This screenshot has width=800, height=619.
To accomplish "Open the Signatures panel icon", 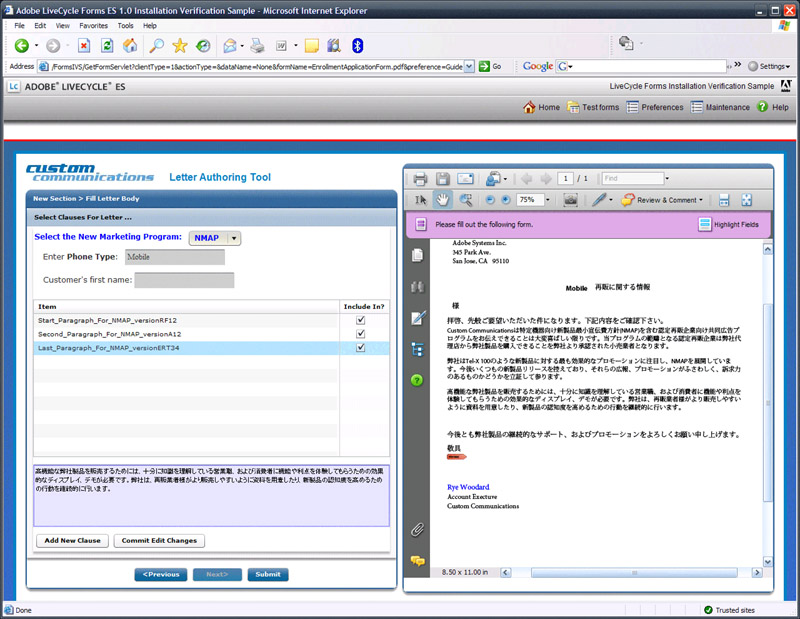I will point(418,318).
